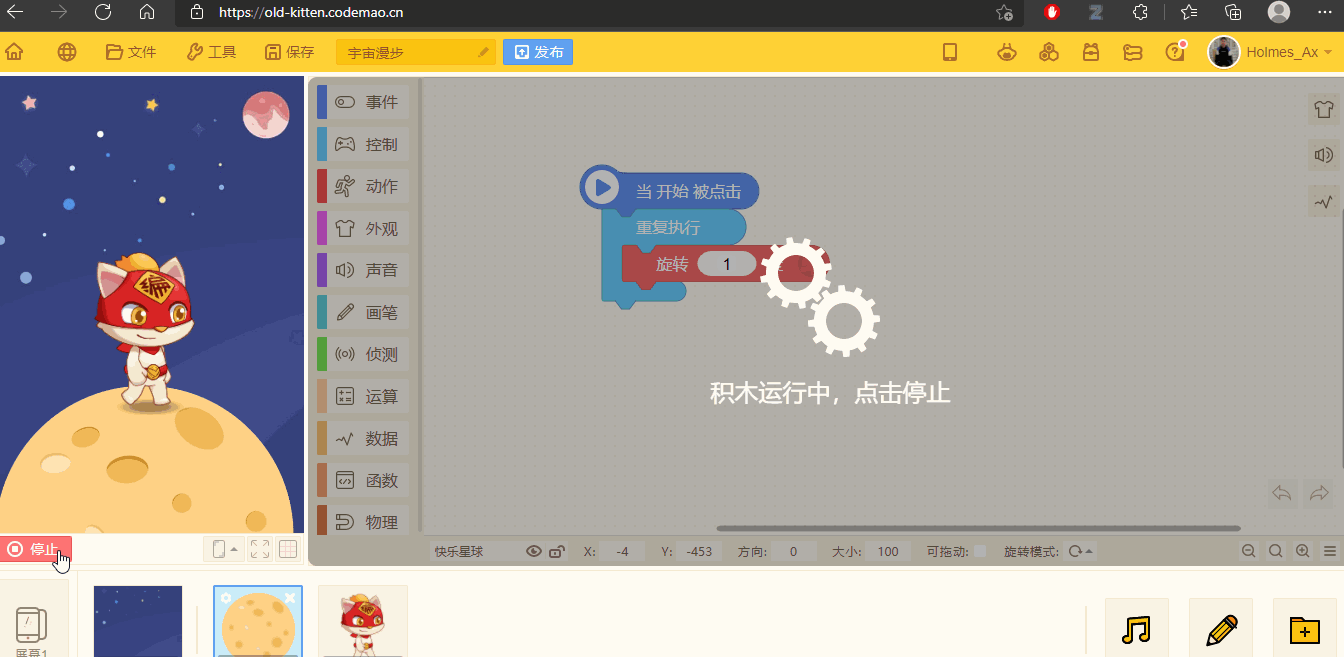Open the globe language icon
Screen dimensions: 1344x657
pyautogui.click(x=67, y=52)
